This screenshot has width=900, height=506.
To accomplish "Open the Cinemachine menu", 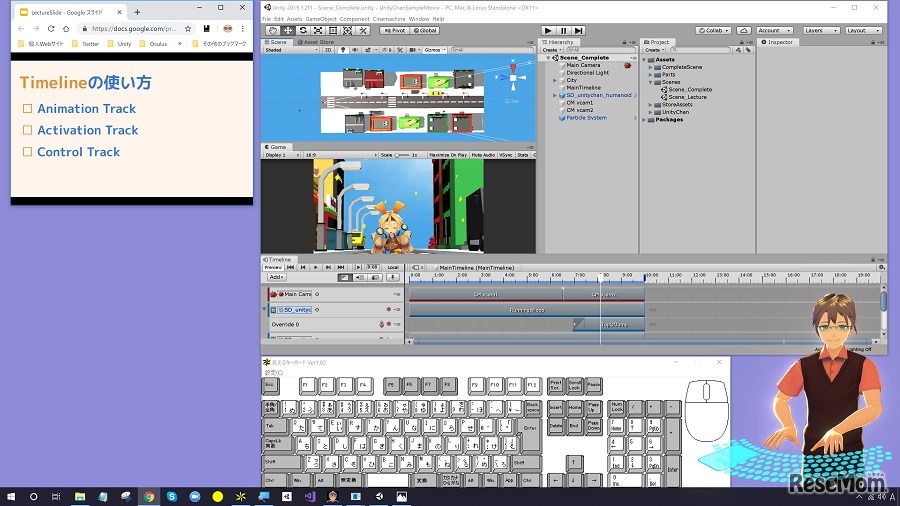I will pos(389,19).
